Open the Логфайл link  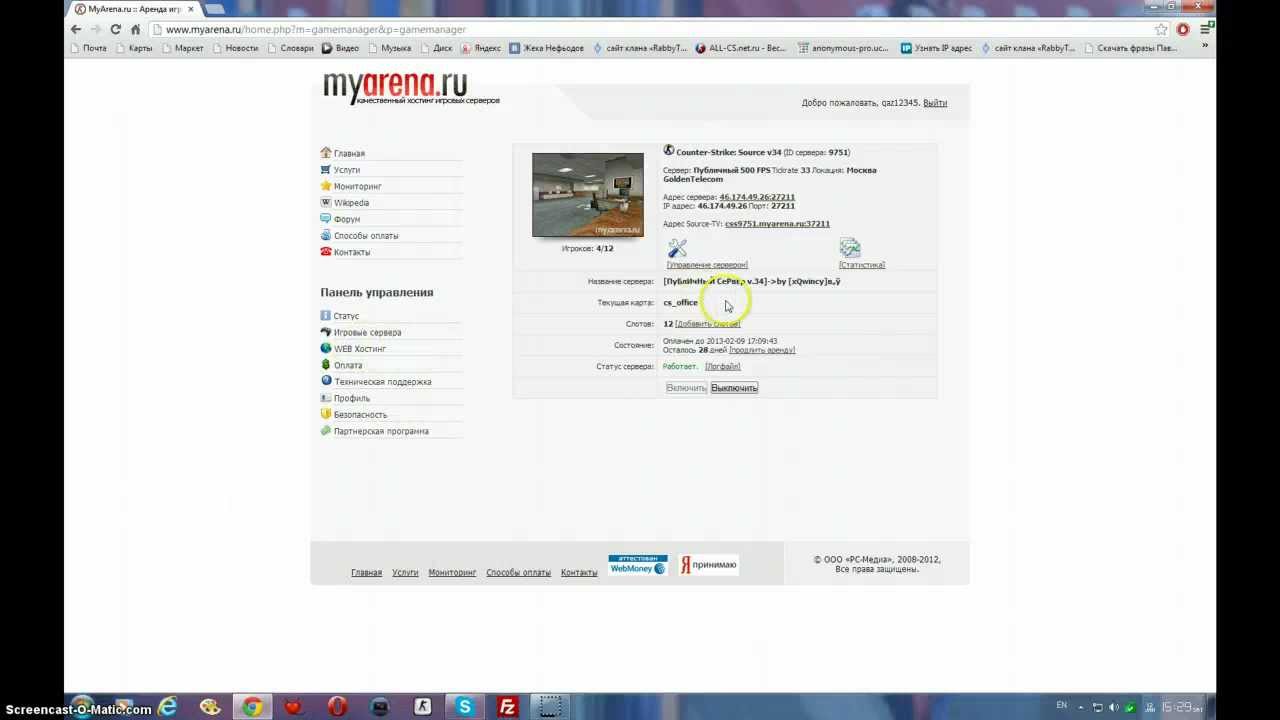tap(723, 367)
